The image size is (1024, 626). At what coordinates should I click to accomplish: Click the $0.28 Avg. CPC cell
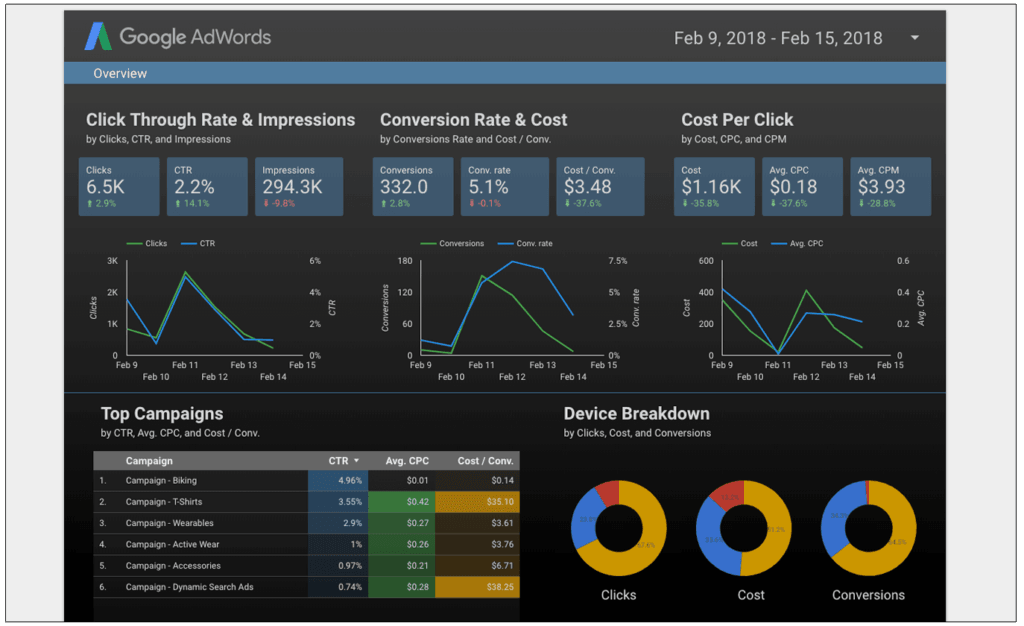tap(402, 587)
